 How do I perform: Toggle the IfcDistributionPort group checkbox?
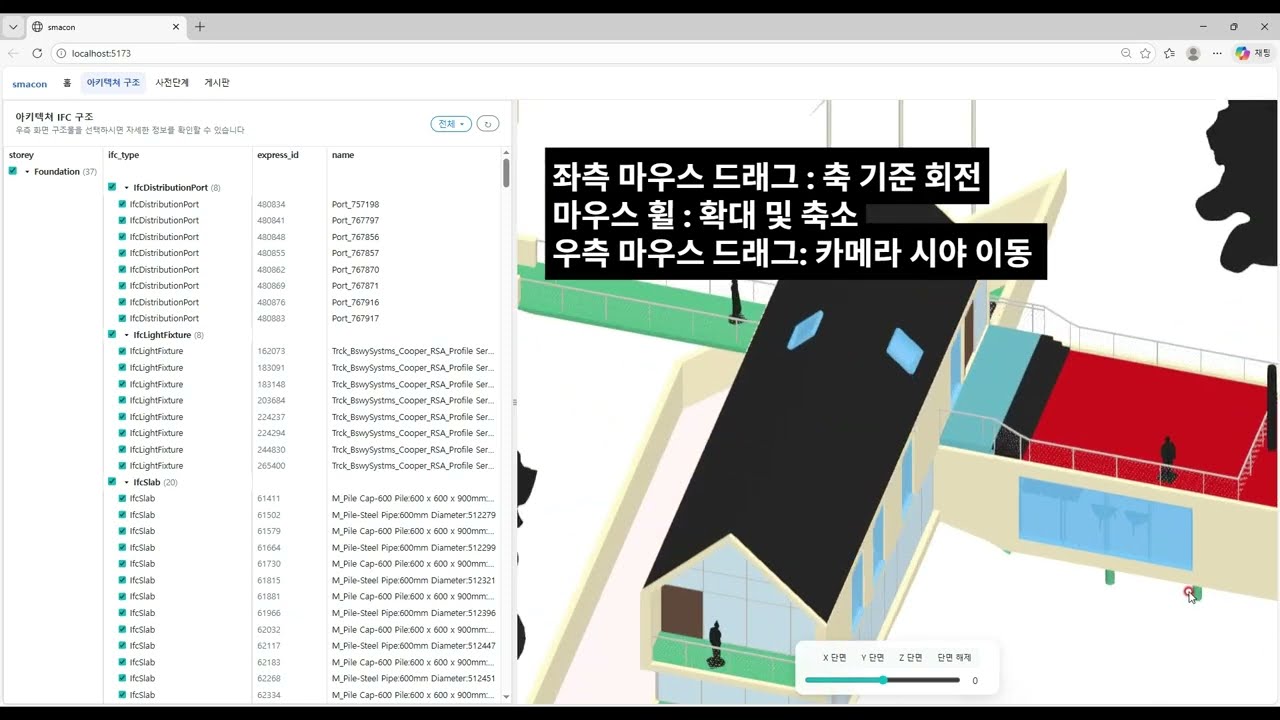coord(112,187)
